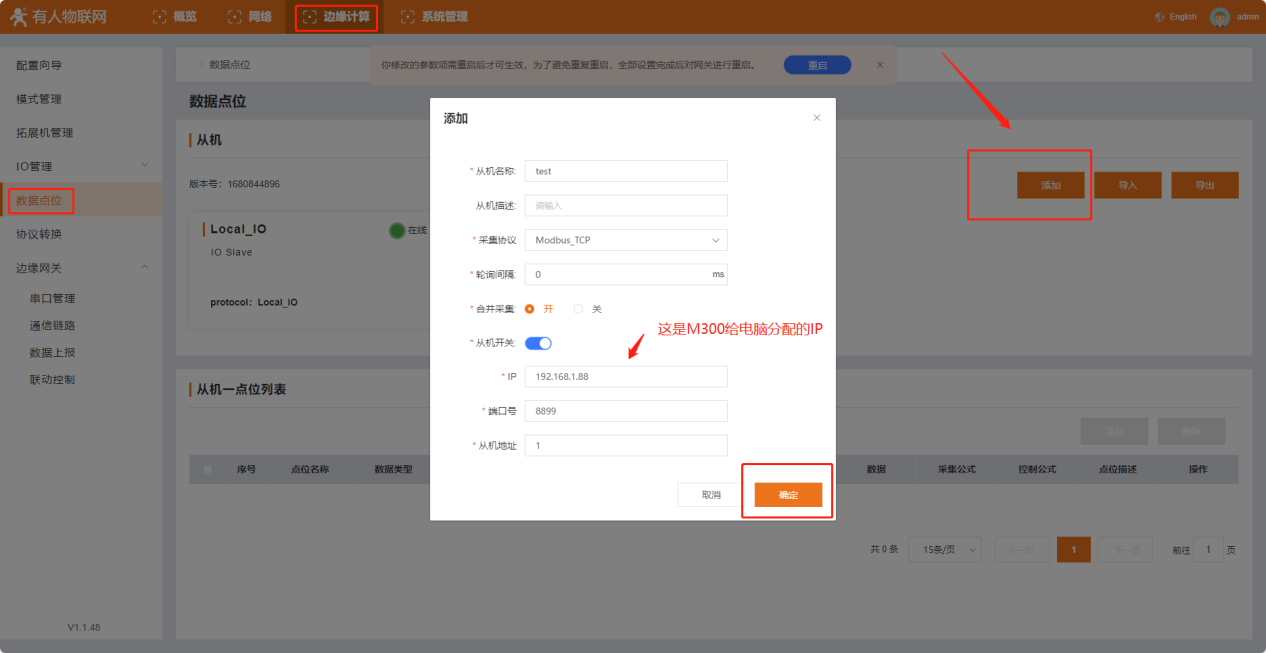Click the 数据点位 breadcrumb
This screenshot has height=653, width=1266.
[x=229, y=65]
